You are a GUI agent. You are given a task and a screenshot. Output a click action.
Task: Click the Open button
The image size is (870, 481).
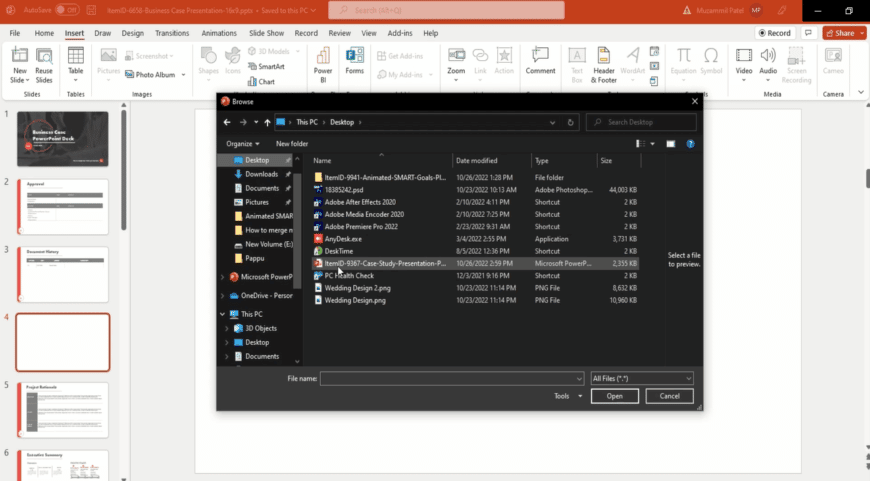[614, 396]
